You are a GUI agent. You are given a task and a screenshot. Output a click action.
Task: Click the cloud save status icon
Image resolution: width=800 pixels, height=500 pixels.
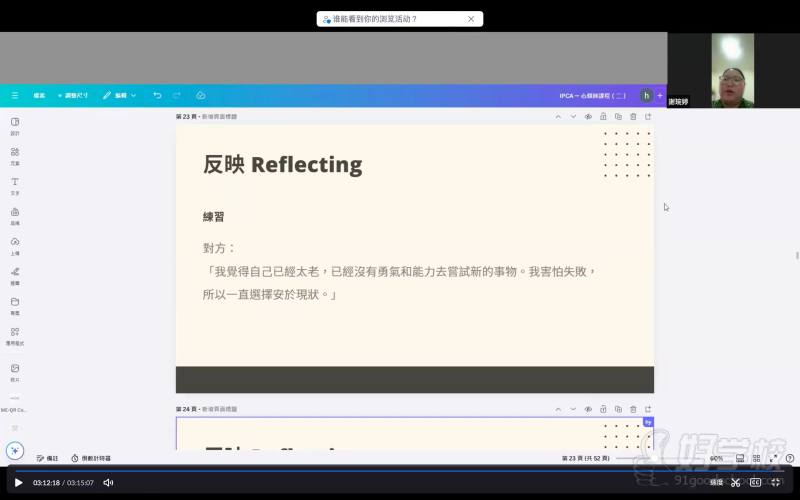[201, 95]
